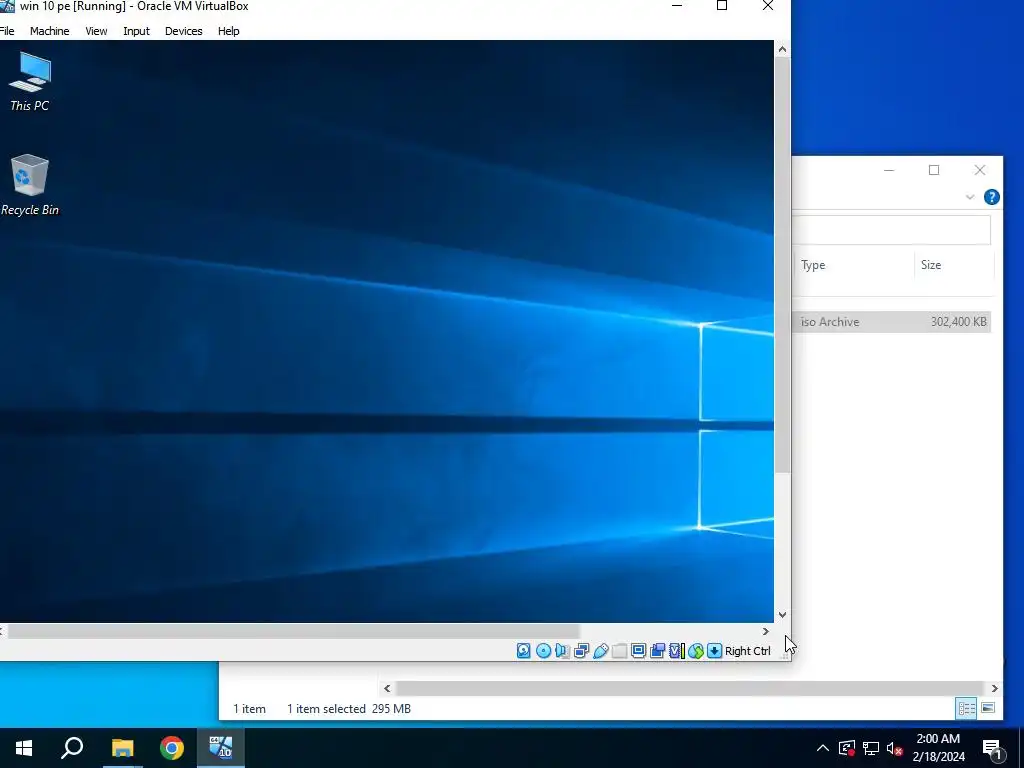This screenshot has height=768, width=1024.
Task: Open File Explorer from taskbar
Action: [122, 748]
